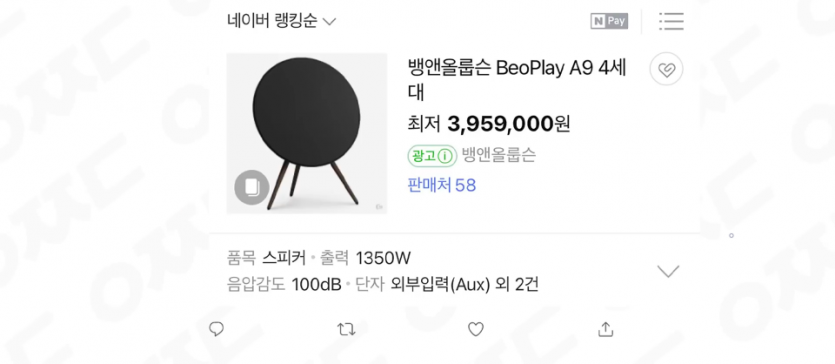The height and width of the screenshot is (364, 835).
Task: Select the 스피커 category spec
Action: (x=284, y=259)
